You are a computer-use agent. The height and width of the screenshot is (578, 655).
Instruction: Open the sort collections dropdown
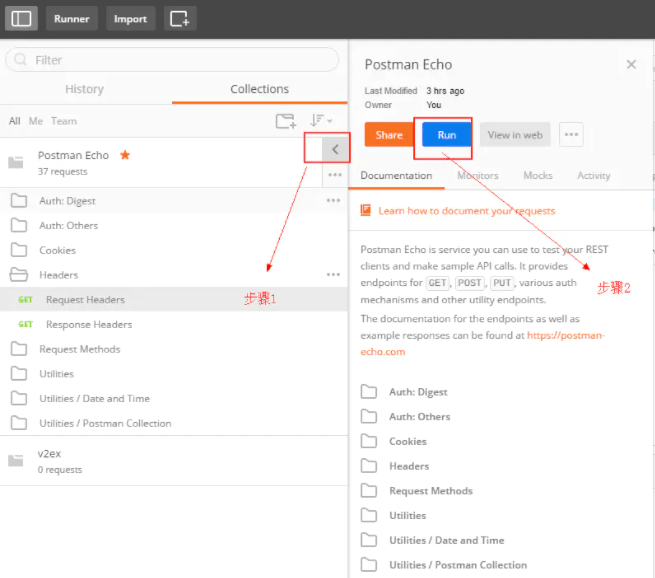321,121
